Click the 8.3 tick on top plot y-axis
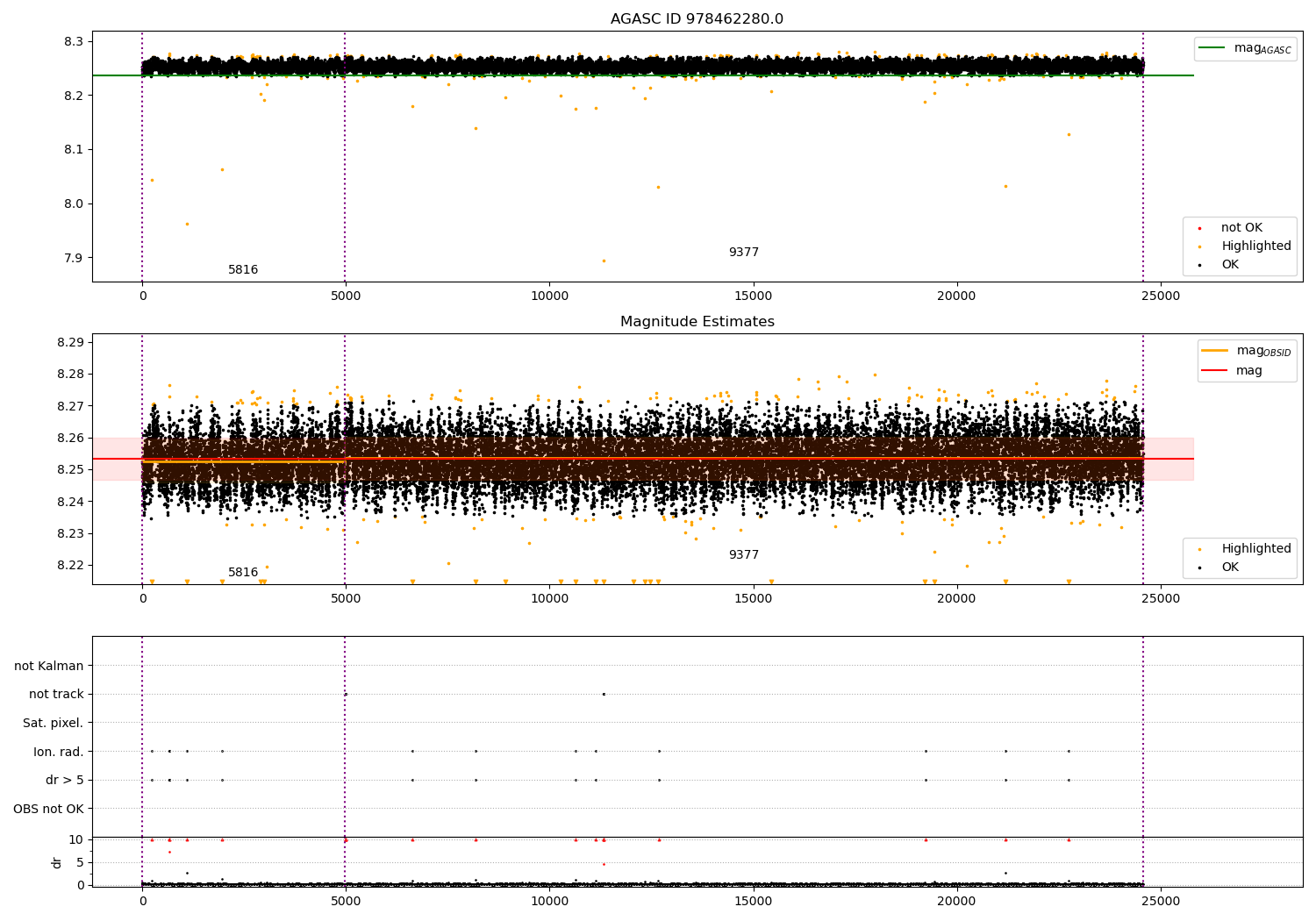 (74, 41)
